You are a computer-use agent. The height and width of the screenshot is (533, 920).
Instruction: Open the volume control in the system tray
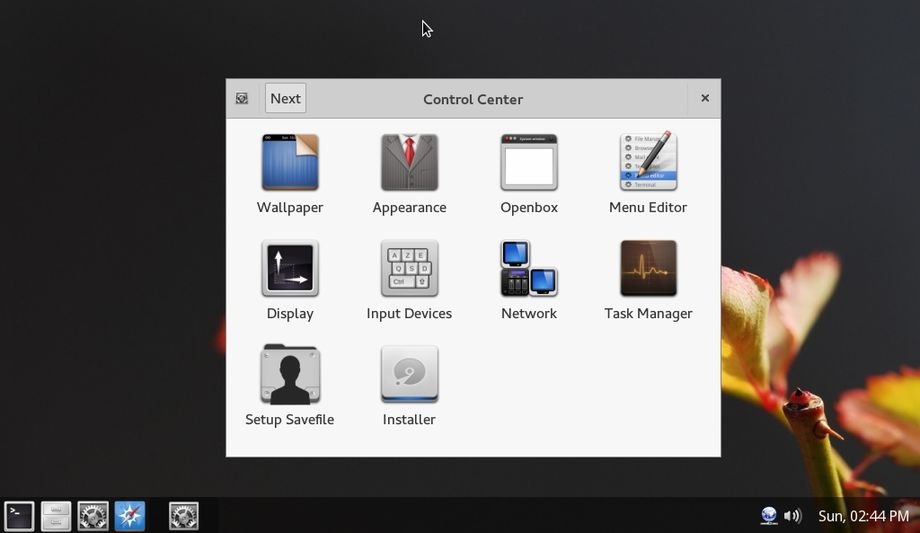click(792, 516)
